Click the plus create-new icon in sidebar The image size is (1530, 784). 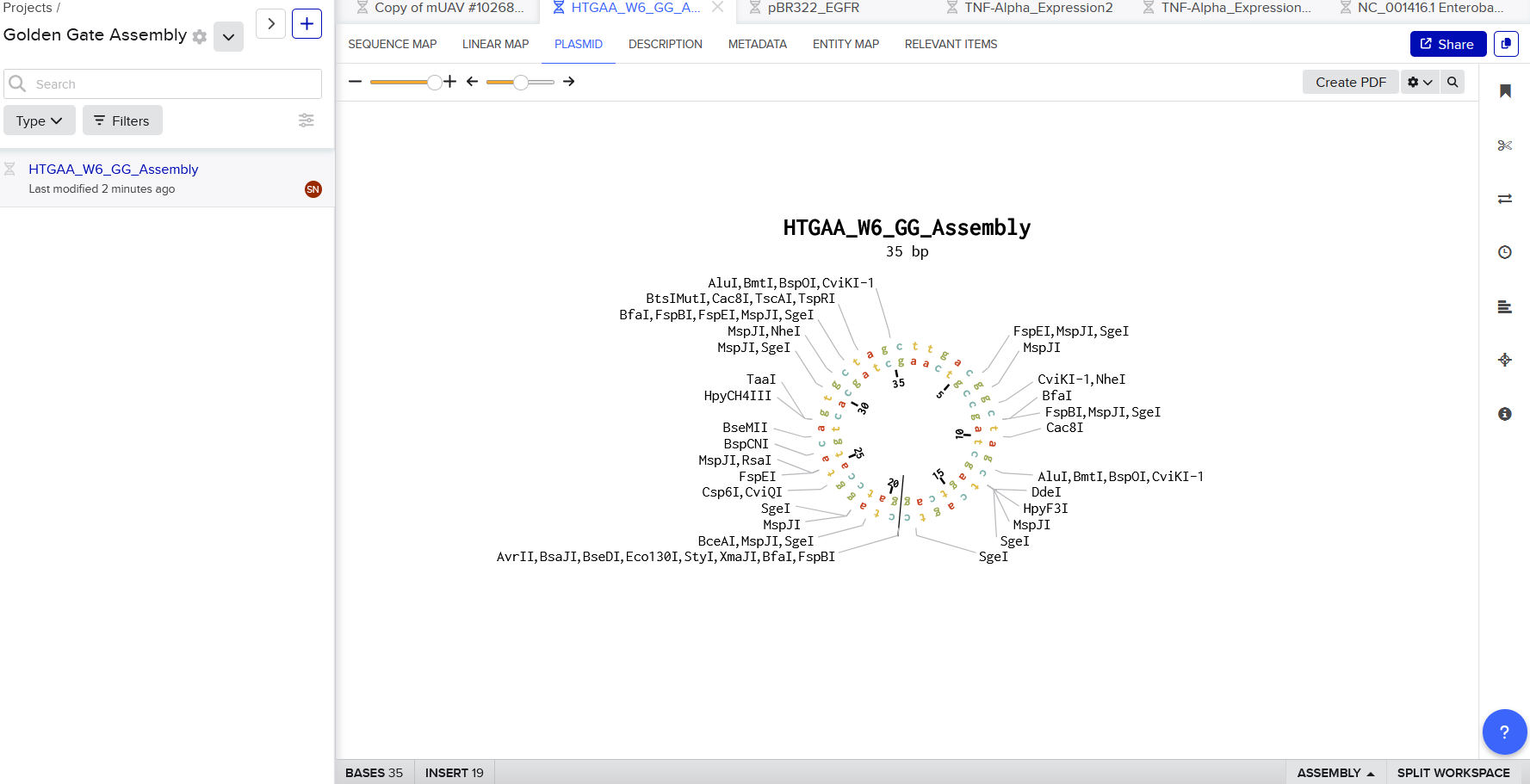tap(307, 23)
